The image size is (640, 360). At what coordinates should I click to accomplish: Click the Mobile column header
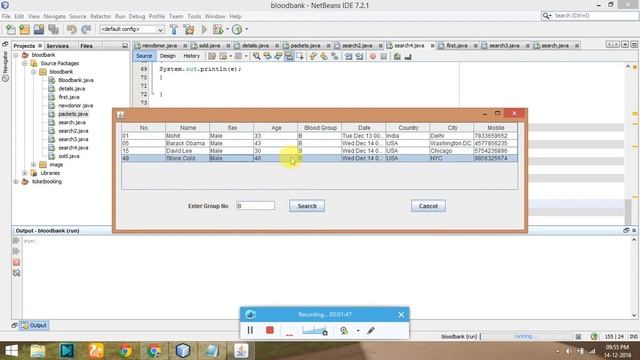click(496, 128)
